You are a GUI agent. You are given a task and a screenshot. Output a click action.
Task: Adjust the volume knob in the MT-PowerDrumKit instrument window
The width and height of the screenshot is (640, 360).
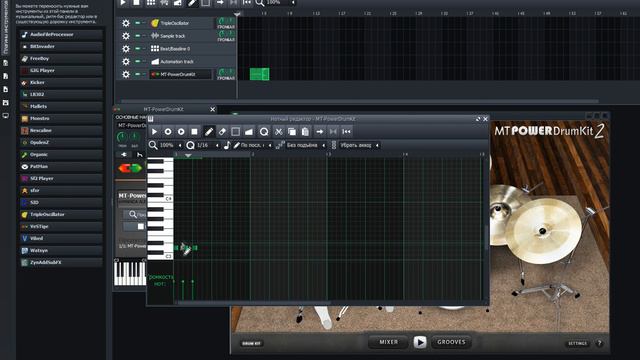[122, 137]
